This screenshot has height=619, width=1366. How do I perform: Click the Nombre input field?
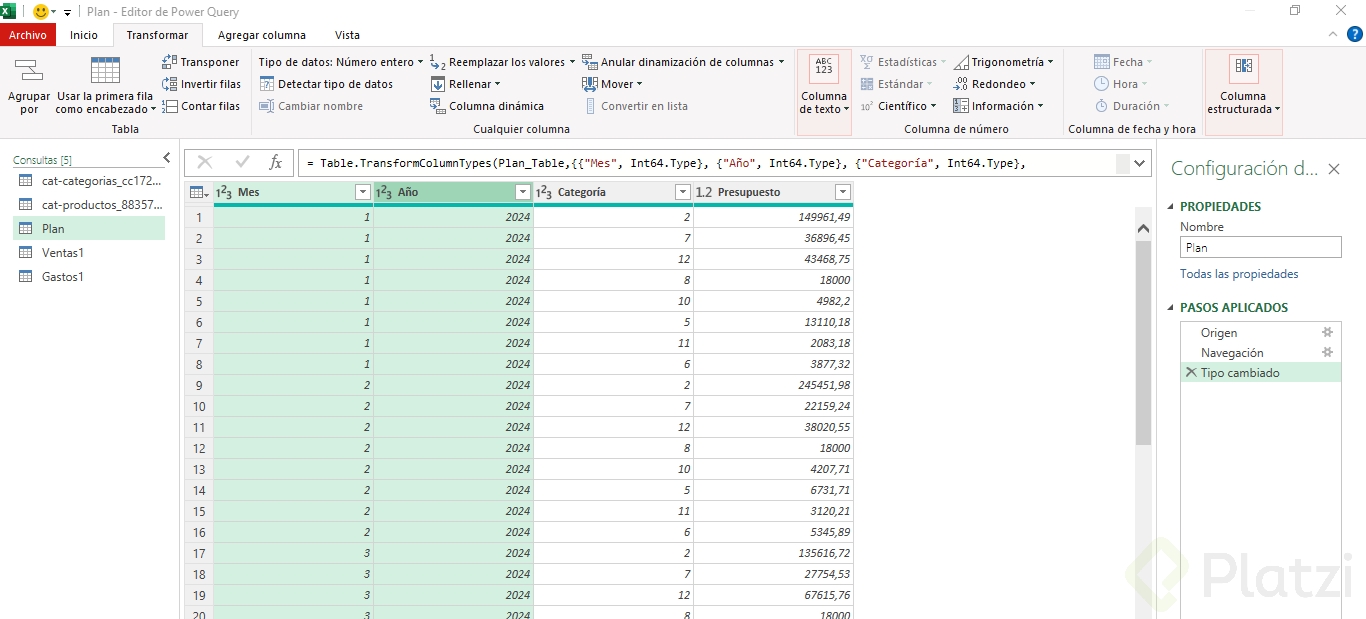1260,248
